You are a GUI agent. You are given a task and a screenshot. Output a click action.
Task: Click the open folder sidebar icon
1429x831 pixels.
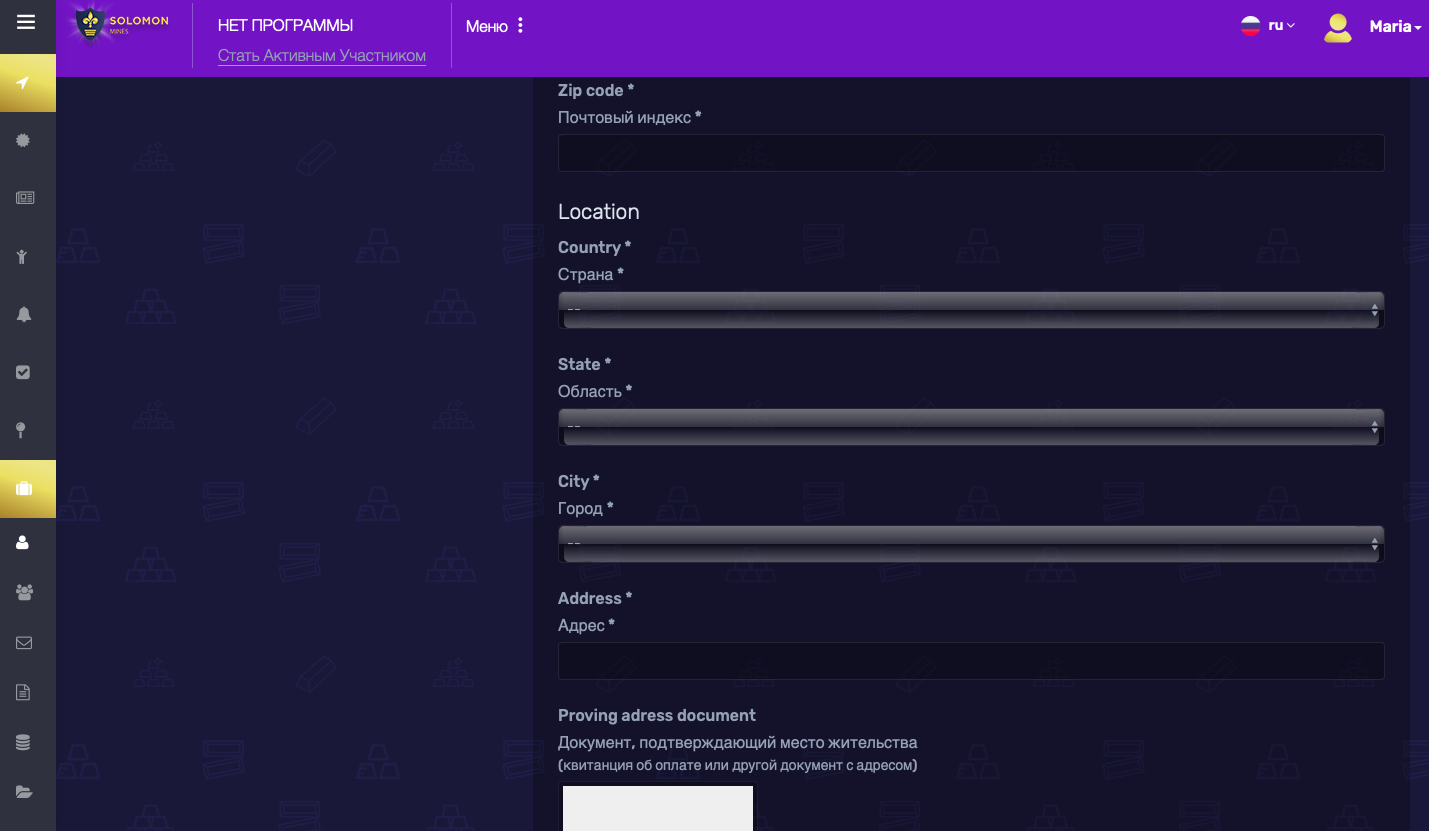tap(24, 792)
